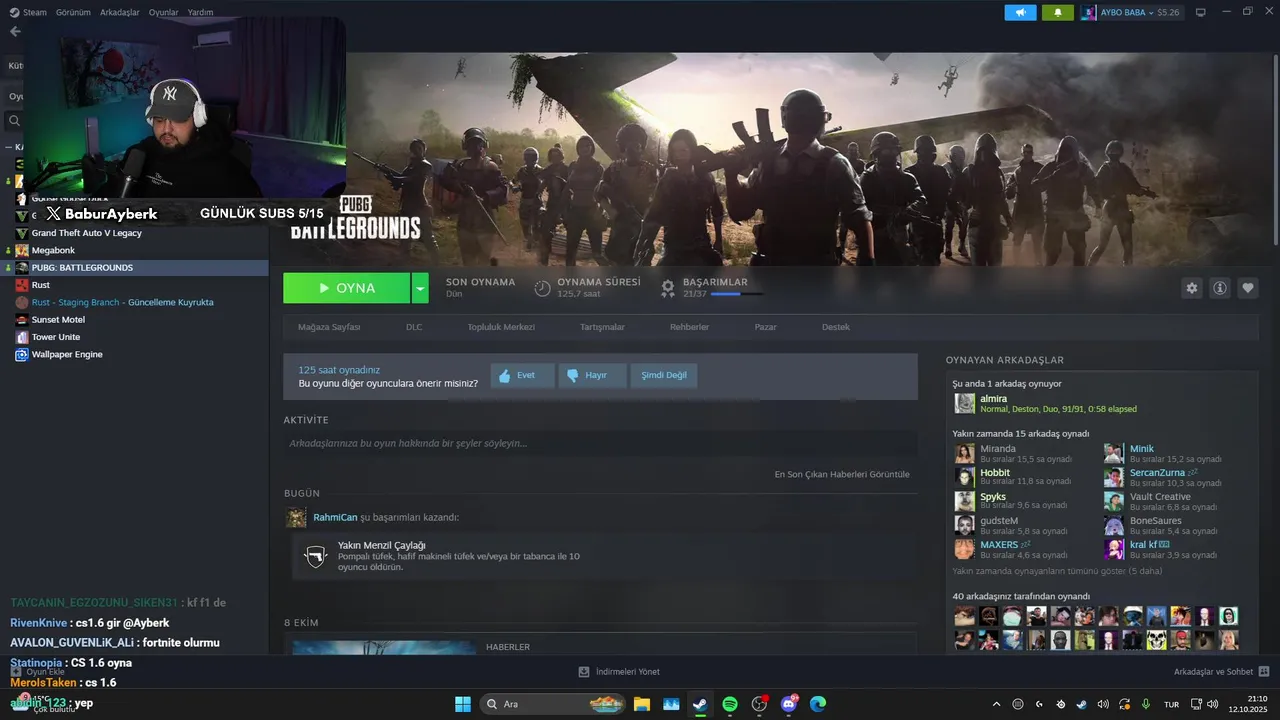Click BAŞARIMLAR achievements heading
This screenshot has height=720, width=1280.
pos(715,282)
